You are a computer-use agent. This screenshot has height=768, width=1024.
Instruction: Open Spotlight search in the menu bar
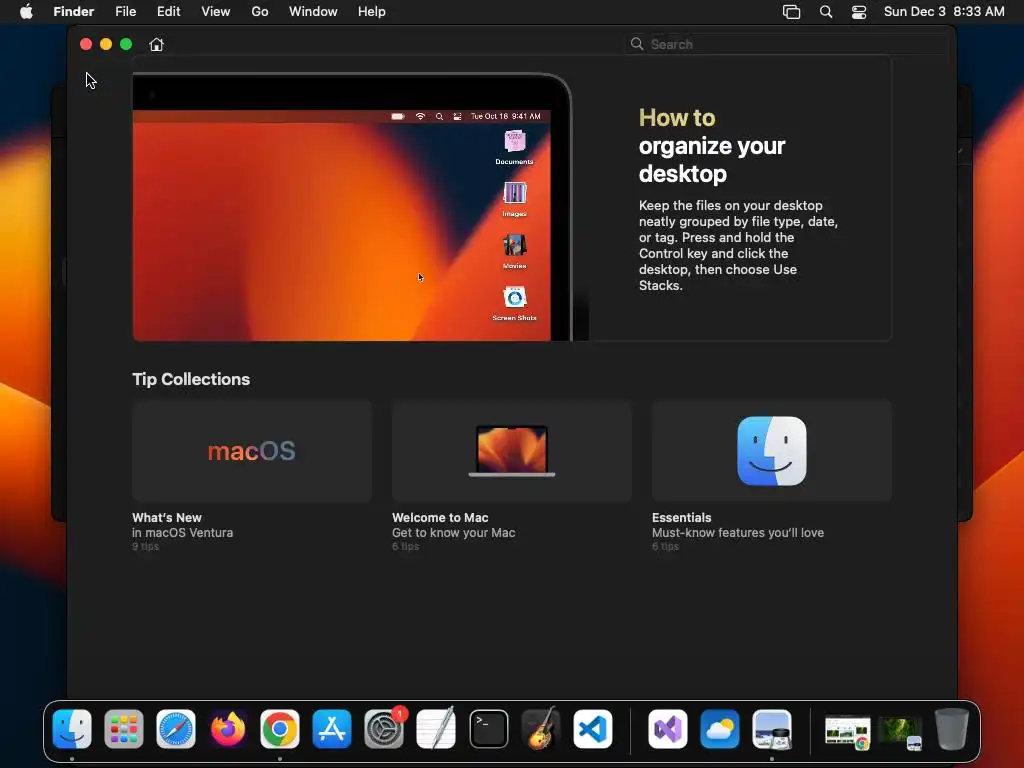click(x=825, y=12)
